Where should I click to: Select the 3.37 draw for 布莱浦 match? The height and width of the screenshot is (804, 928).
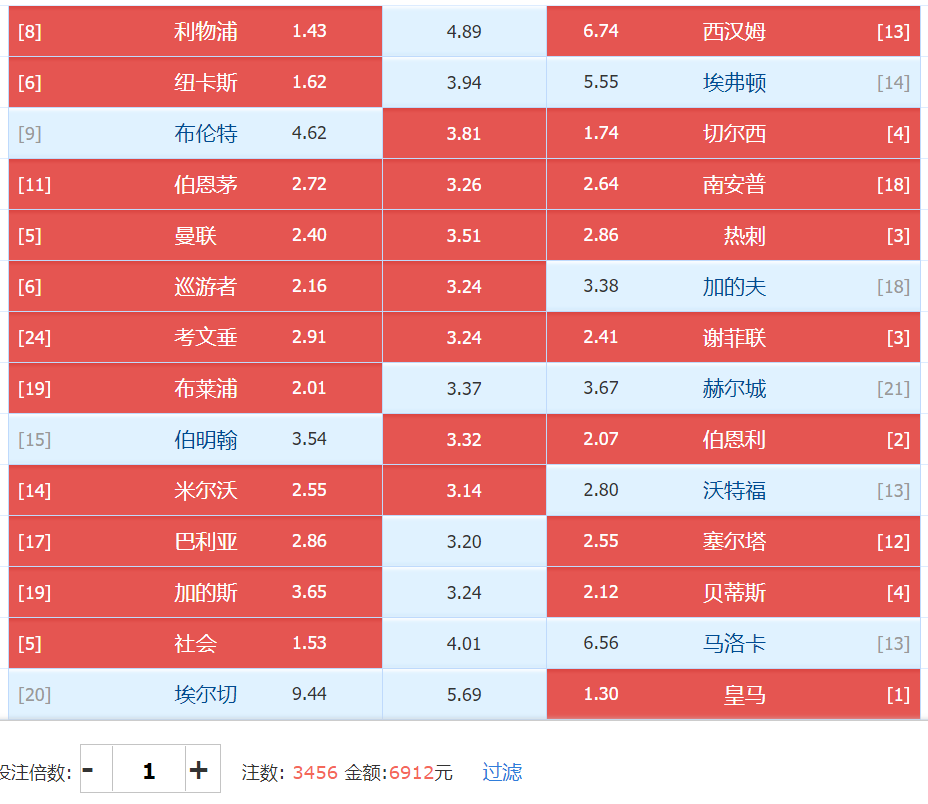pyautogui.click(x=464, y=388)
